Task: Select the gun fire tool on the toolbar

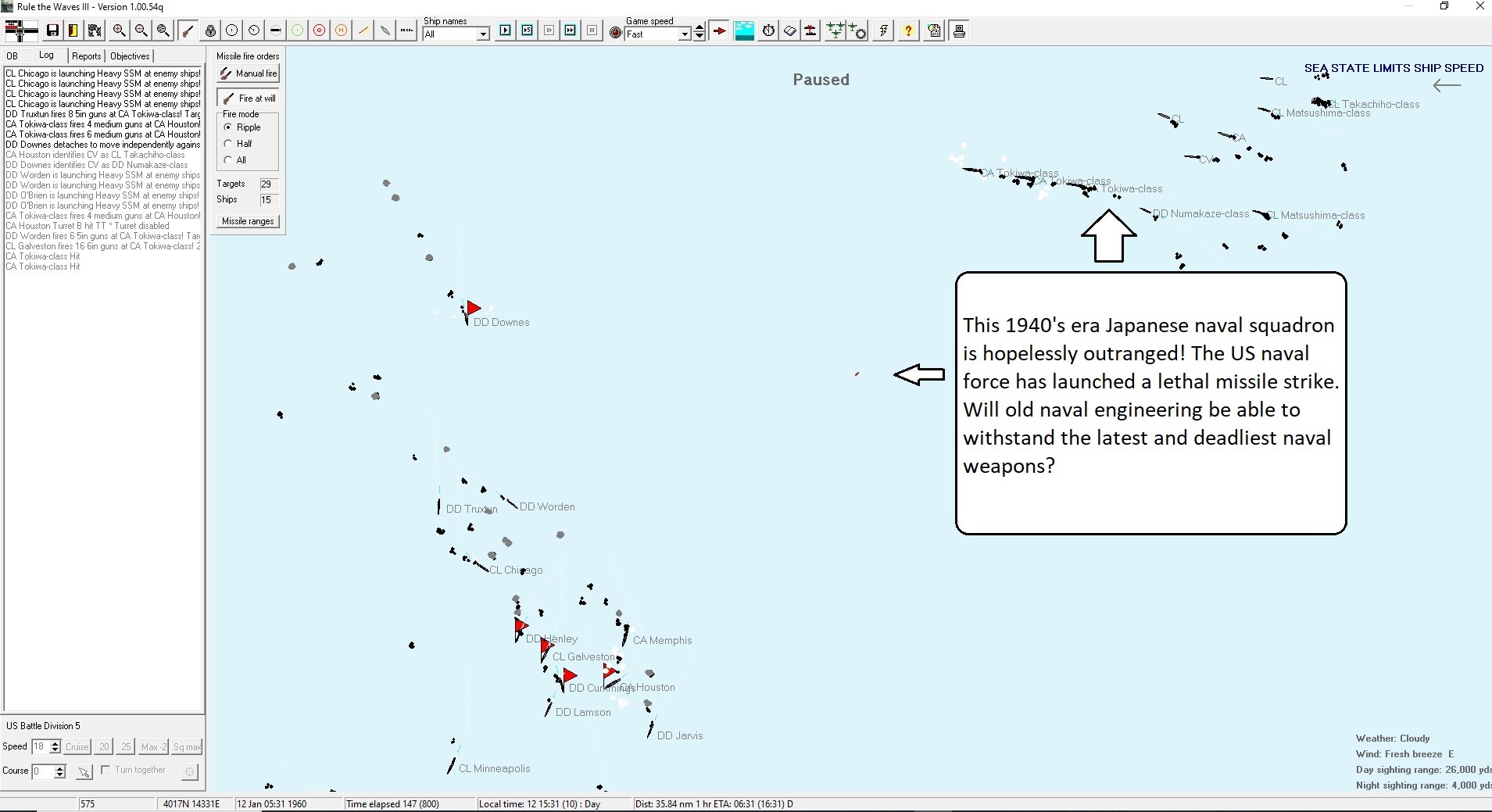Action: coord(188,30)
